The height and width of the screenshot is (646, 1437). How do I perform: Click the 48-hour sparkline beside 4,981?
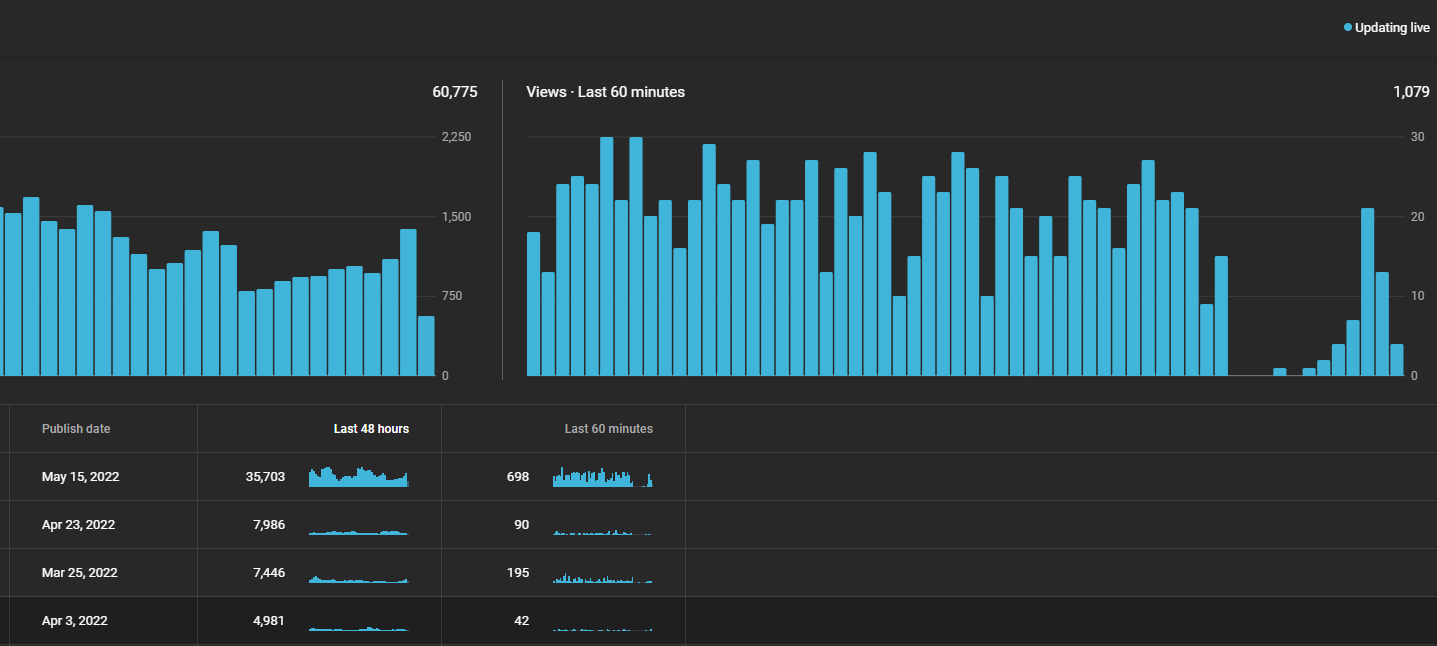tap(359, 629)
